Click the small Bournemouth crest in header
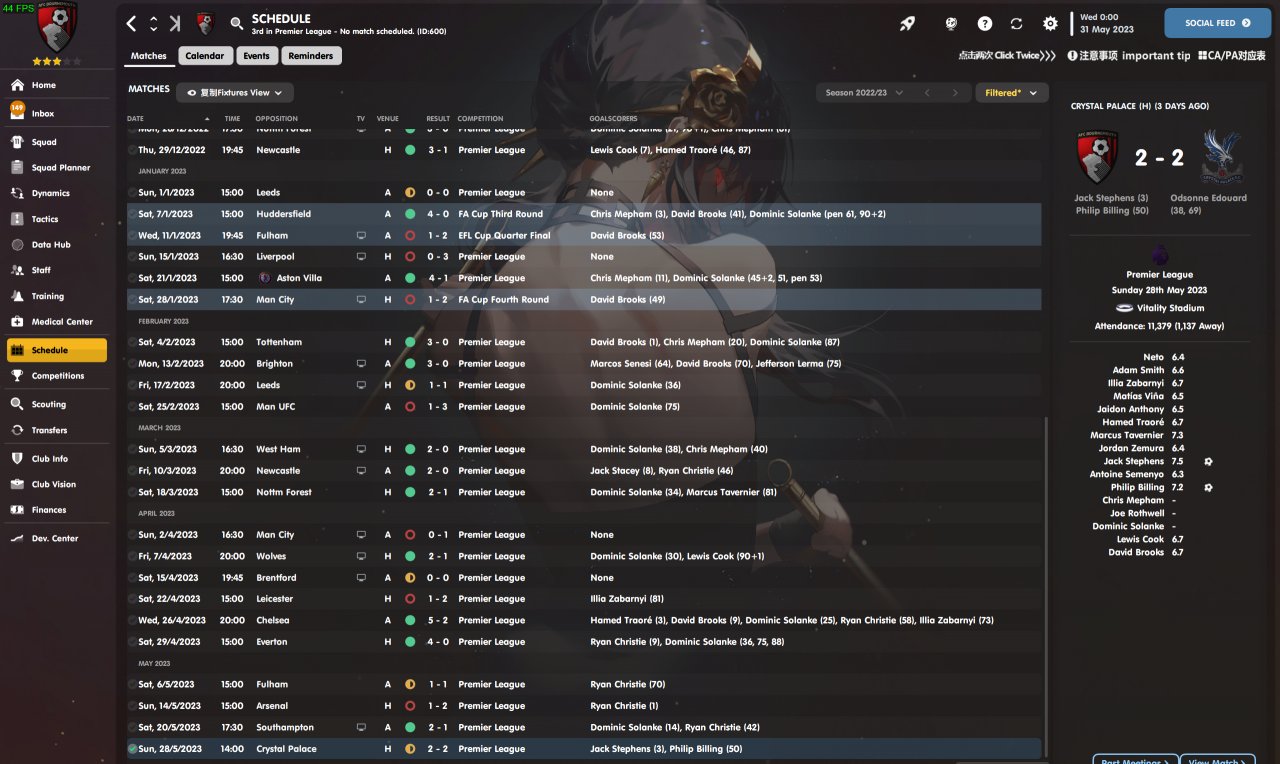 (x=206, y=23)
